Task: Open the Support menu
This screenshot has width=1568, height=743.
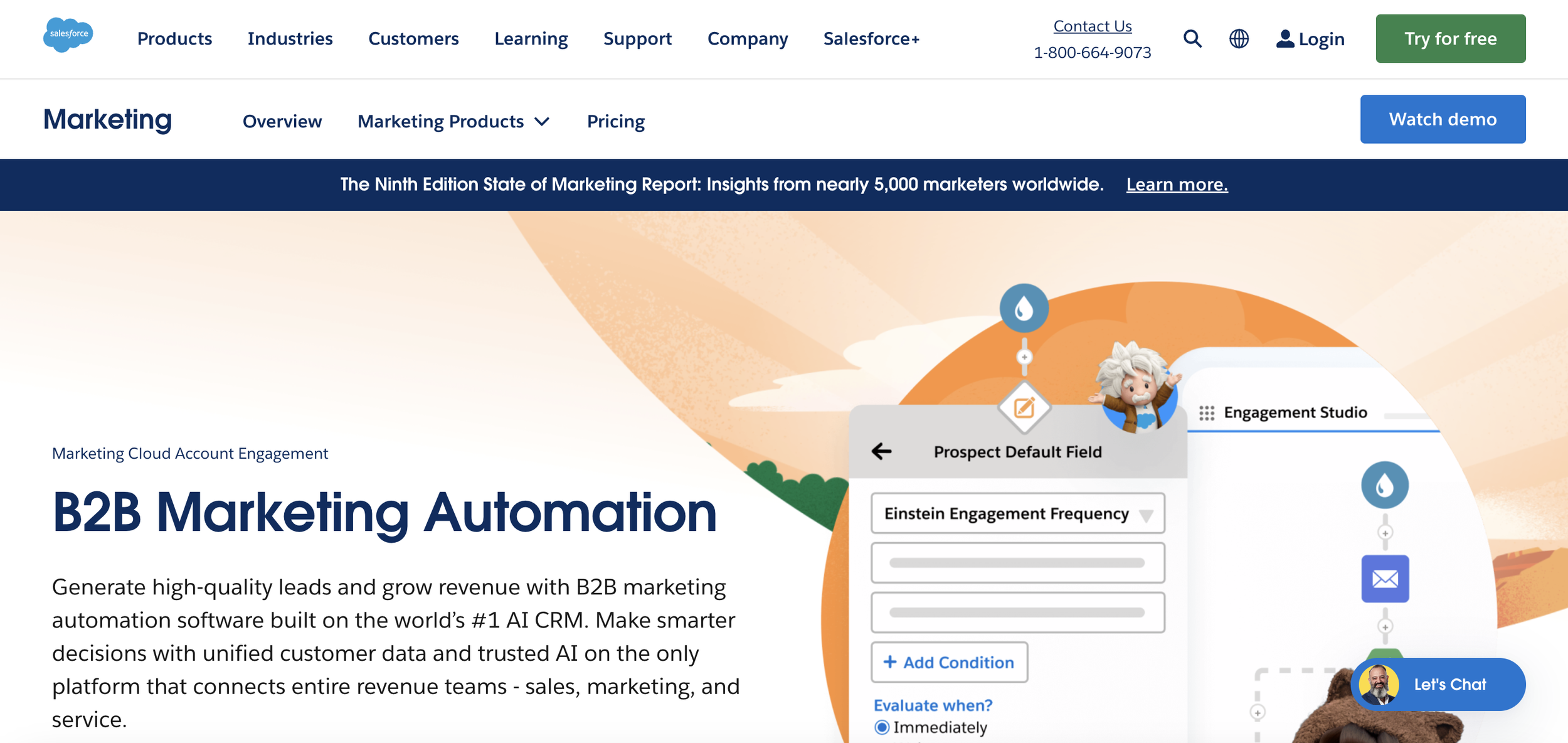Action: pyautogui.click(x=637, y=39)
